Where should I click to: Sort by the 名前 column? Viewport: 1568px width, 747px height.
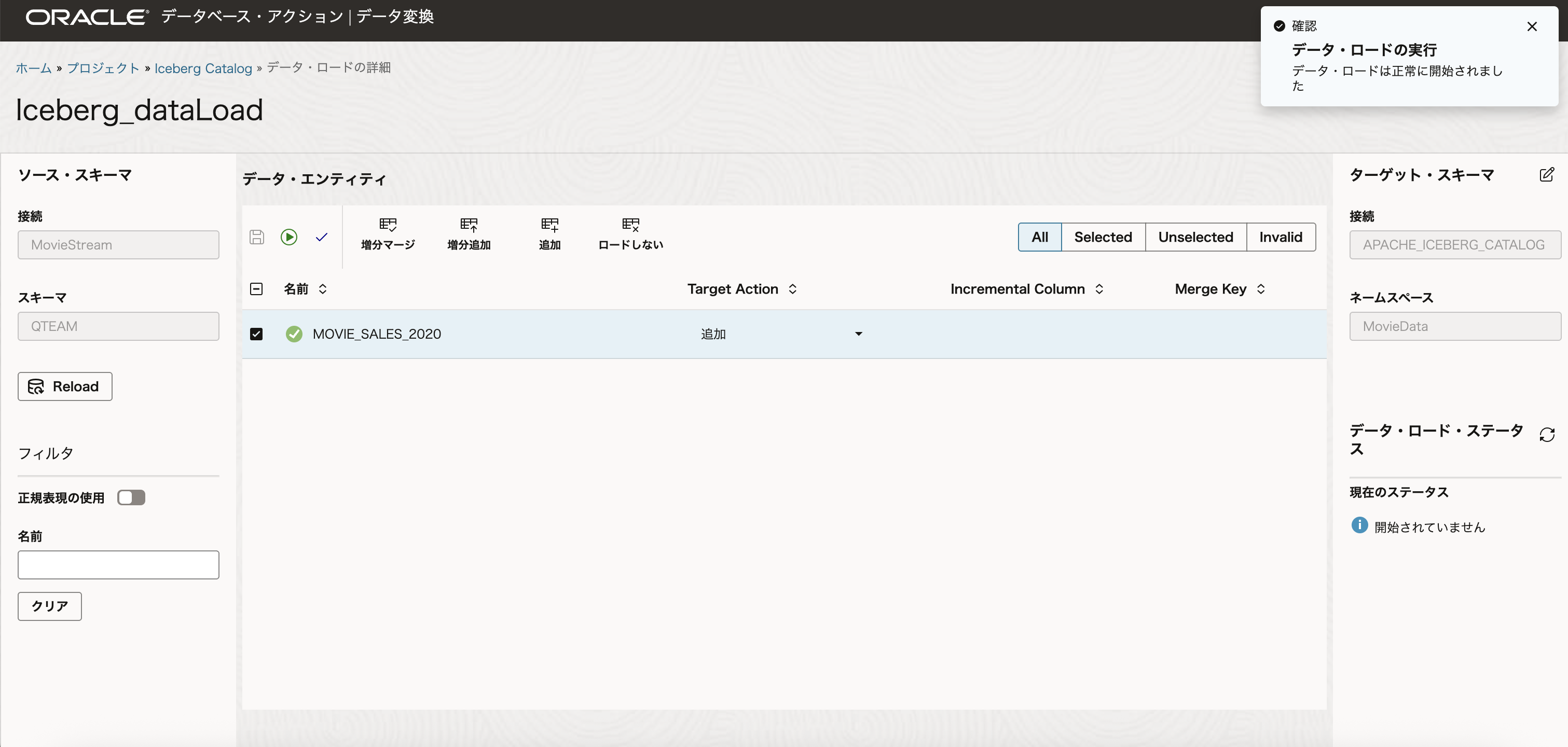click(323, 288)
